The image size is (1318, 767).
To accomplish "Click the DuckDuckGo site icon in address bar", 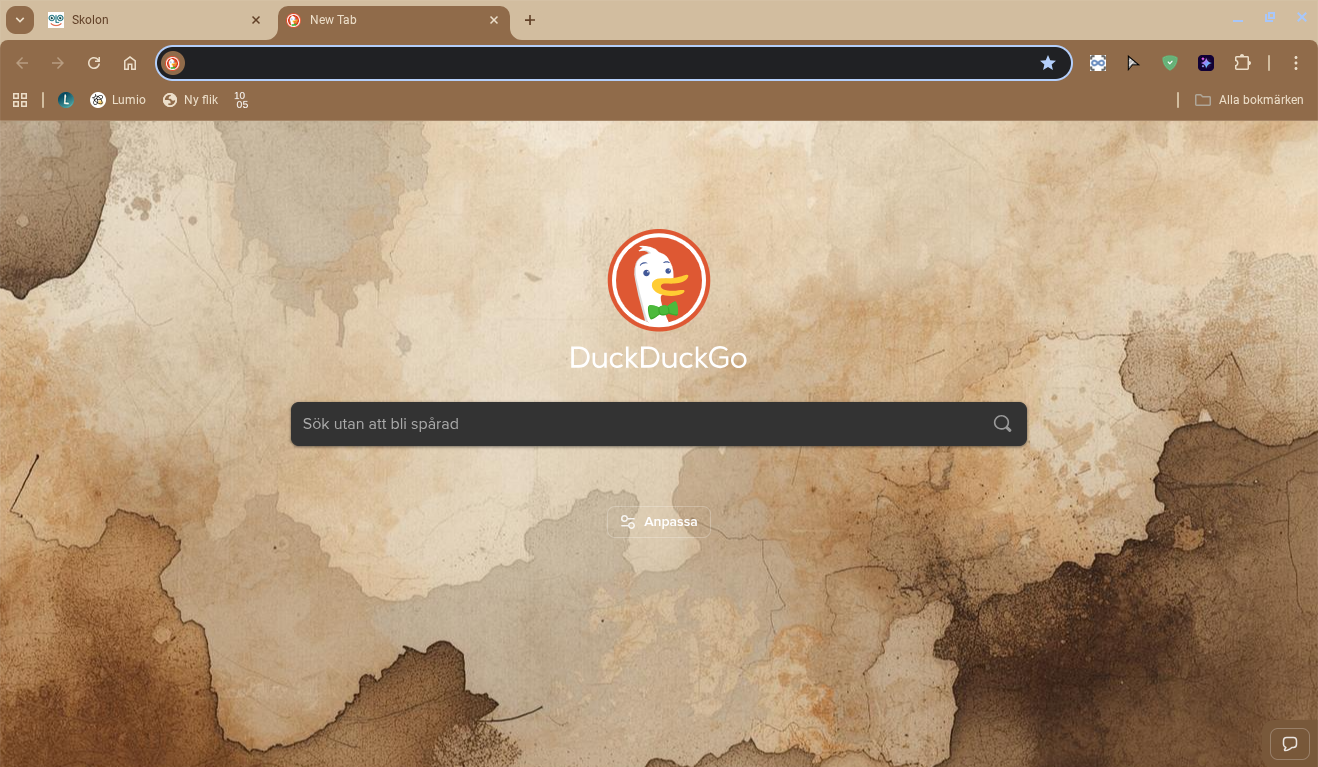I will coord(173,63).
